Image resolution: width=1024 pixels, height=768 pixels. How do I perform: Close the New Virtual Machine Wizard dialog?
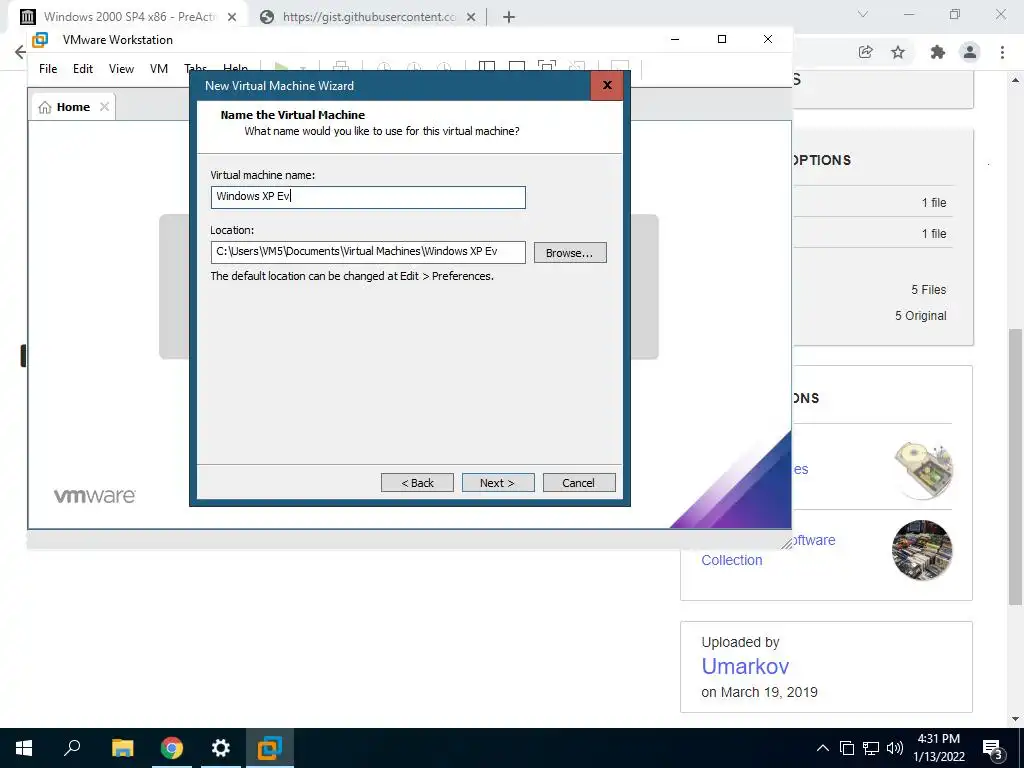click(x=607, y=85)
